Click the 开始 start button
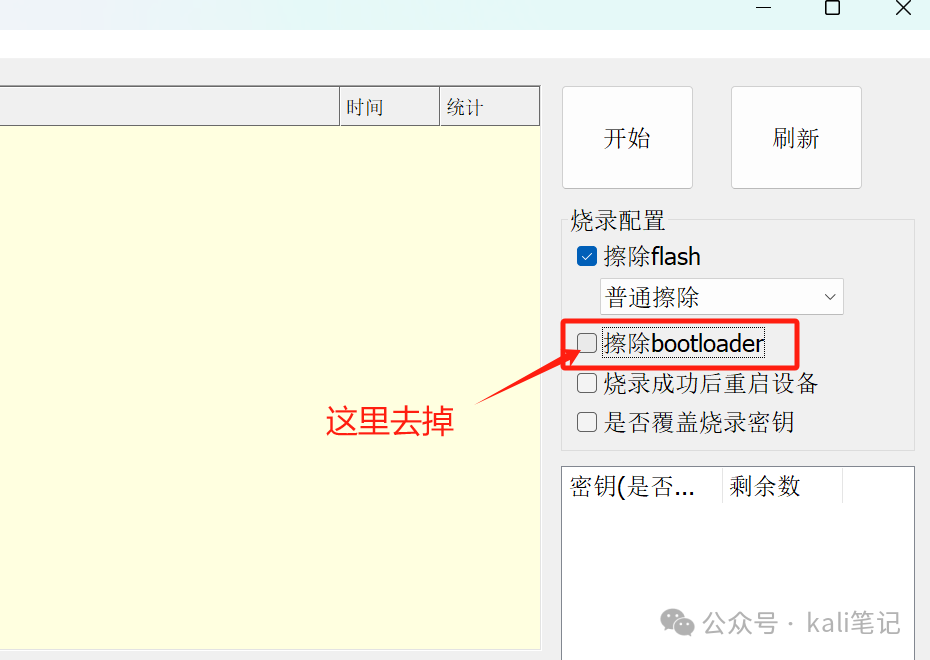 coord(627,138)
